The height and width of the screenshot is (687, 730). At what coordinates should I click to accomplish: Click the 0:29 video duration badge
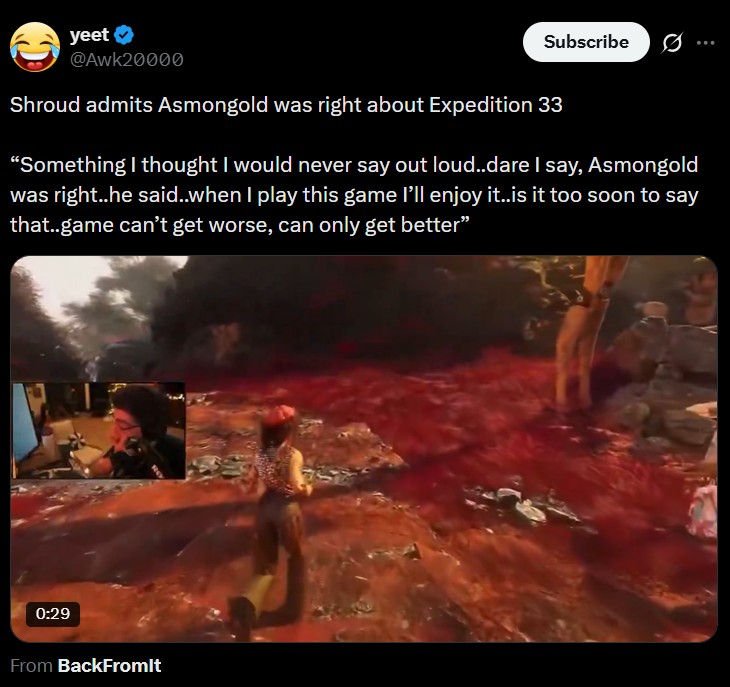[52, 613]
